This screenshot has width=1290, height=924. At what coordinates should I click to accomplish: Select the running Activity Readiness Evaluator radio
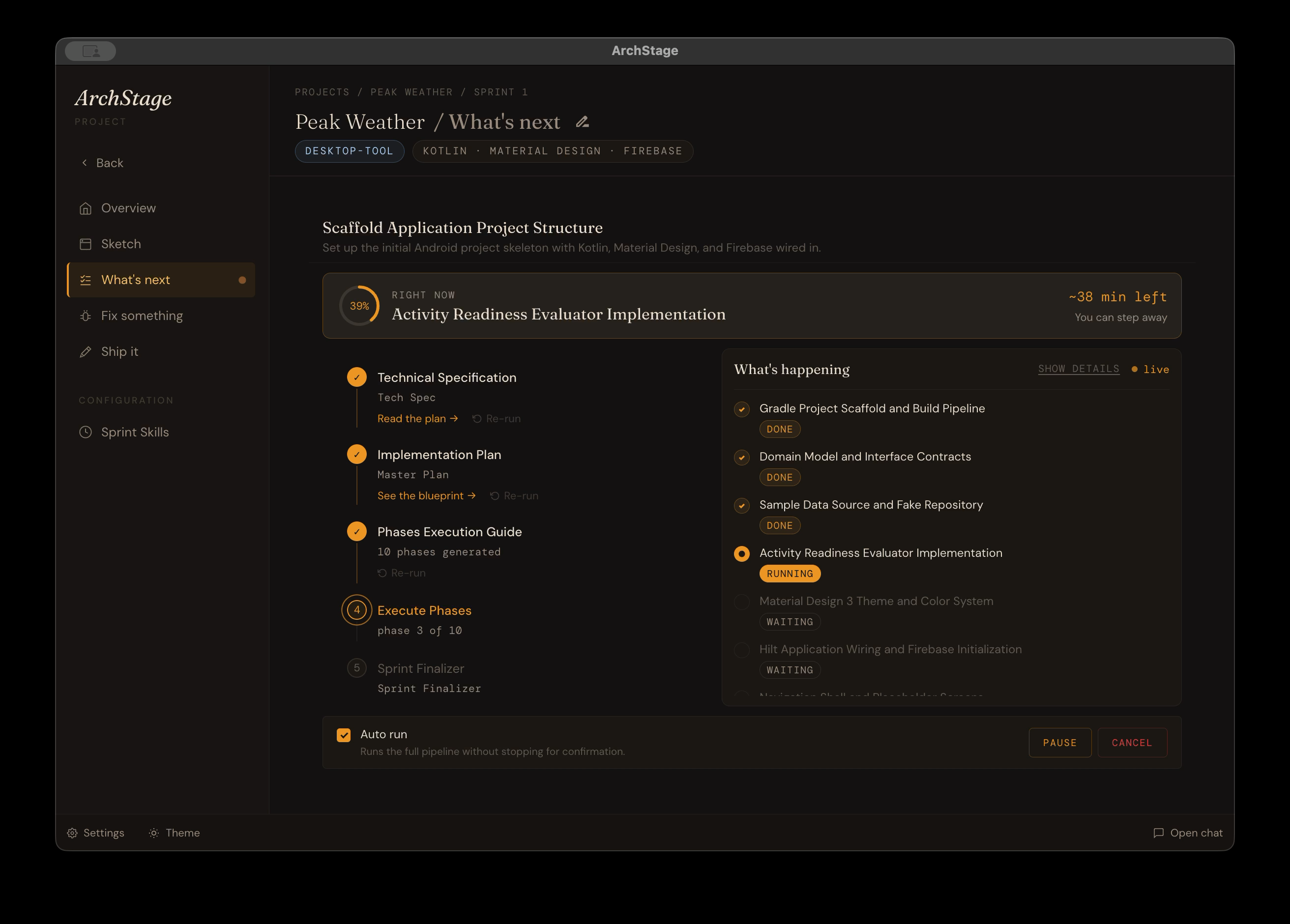(742, 554)
